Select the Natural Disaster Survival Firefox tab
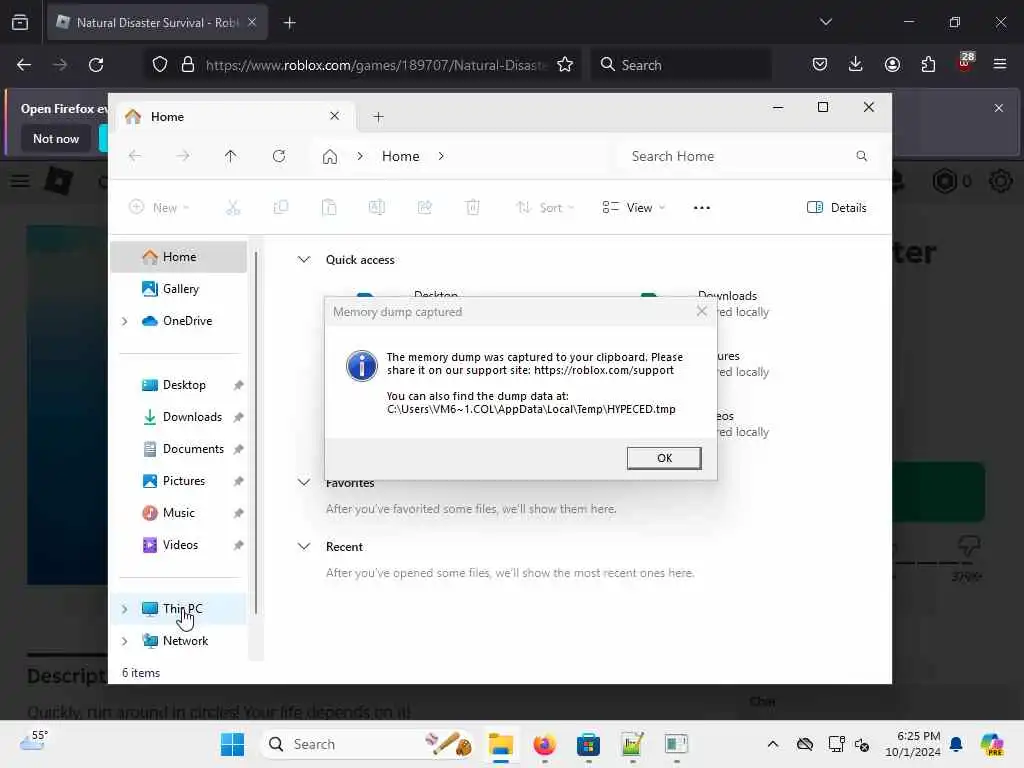 pyautogui.click(x=157, y=23)
